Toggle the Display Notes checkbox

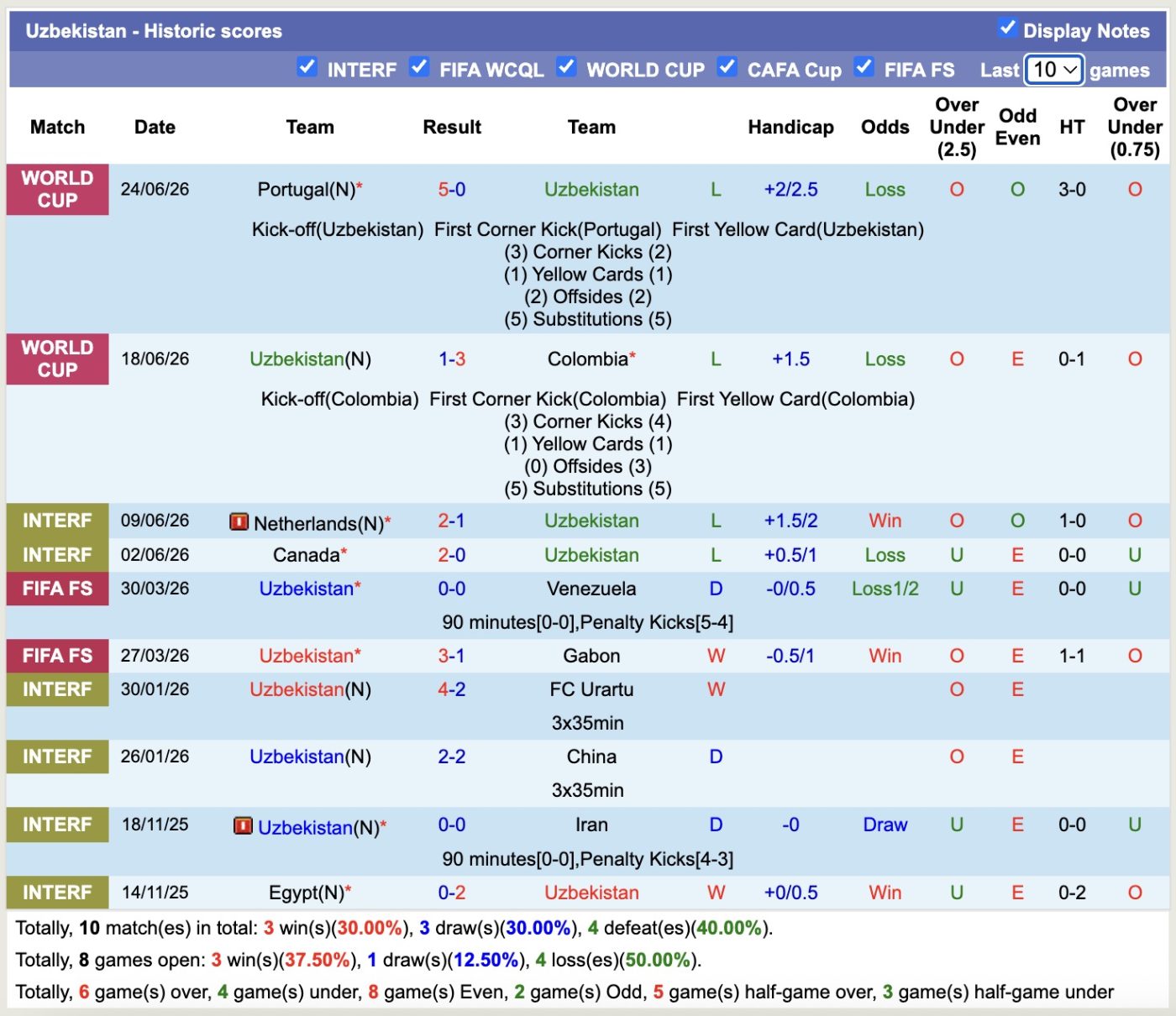click(x=1007, y=28)
